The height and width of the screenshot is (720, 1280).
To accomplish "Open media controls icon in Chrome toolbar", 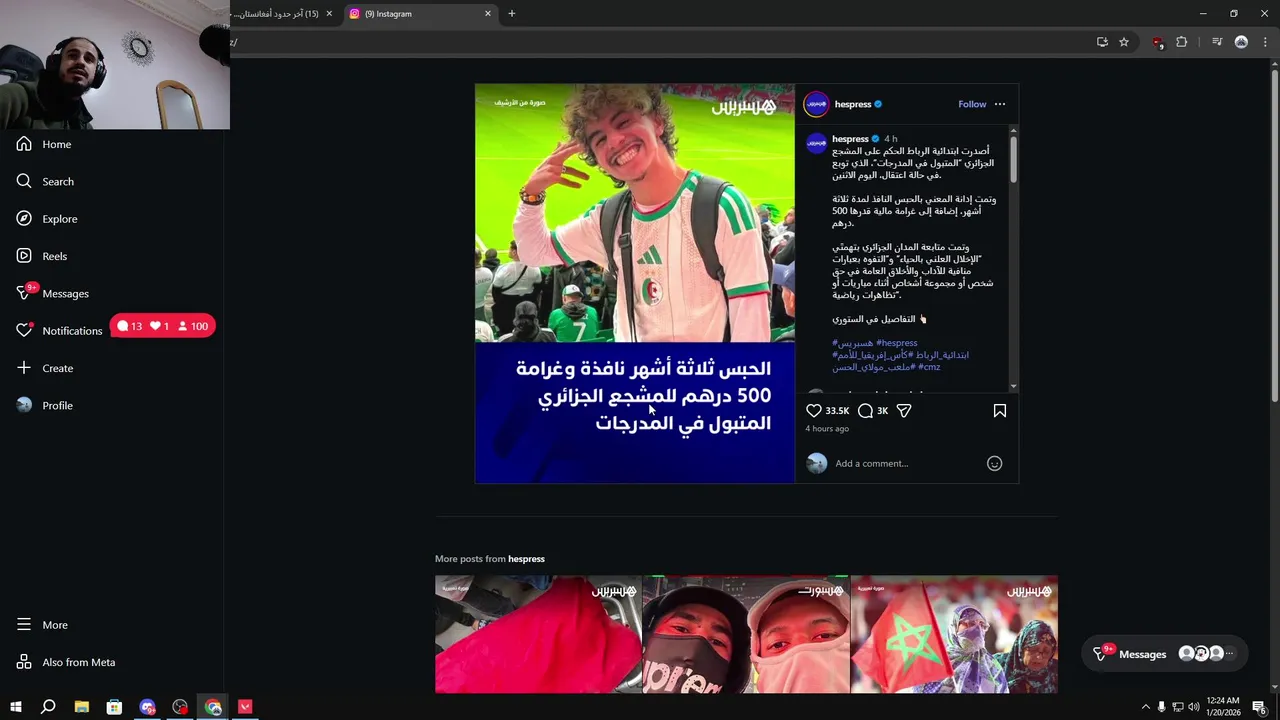I will (1217, 42).
